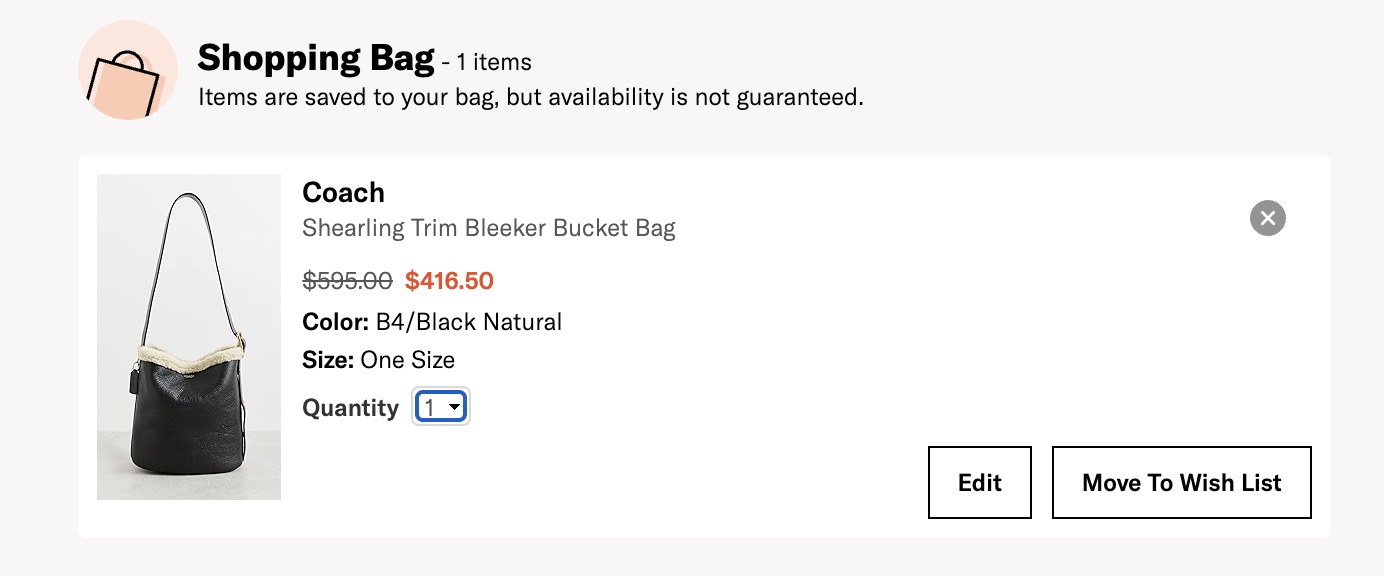Image resolution: width=1384 pixels, height=576 pixels.
Task: Click the shopping bag icon
Action: click(x=127, y=68)
